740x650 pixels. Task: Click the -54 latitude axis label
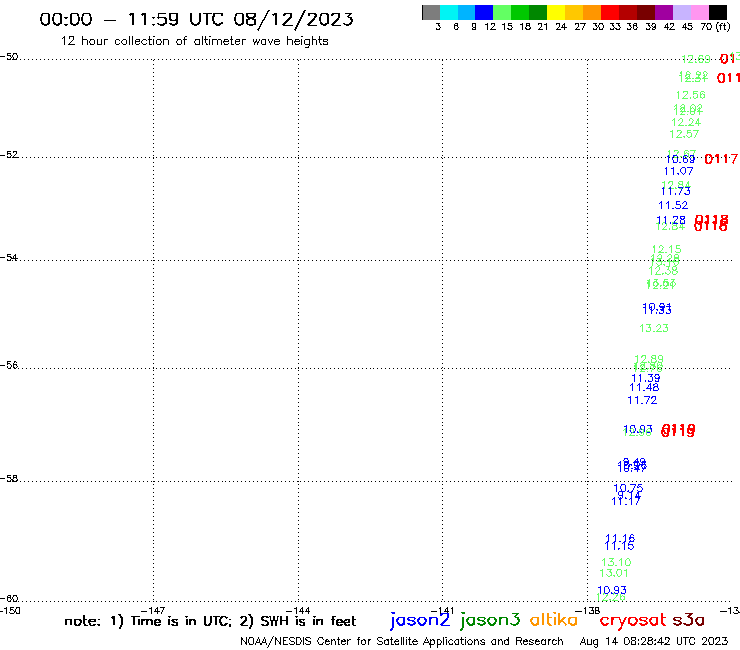click(x=9, y=258)
